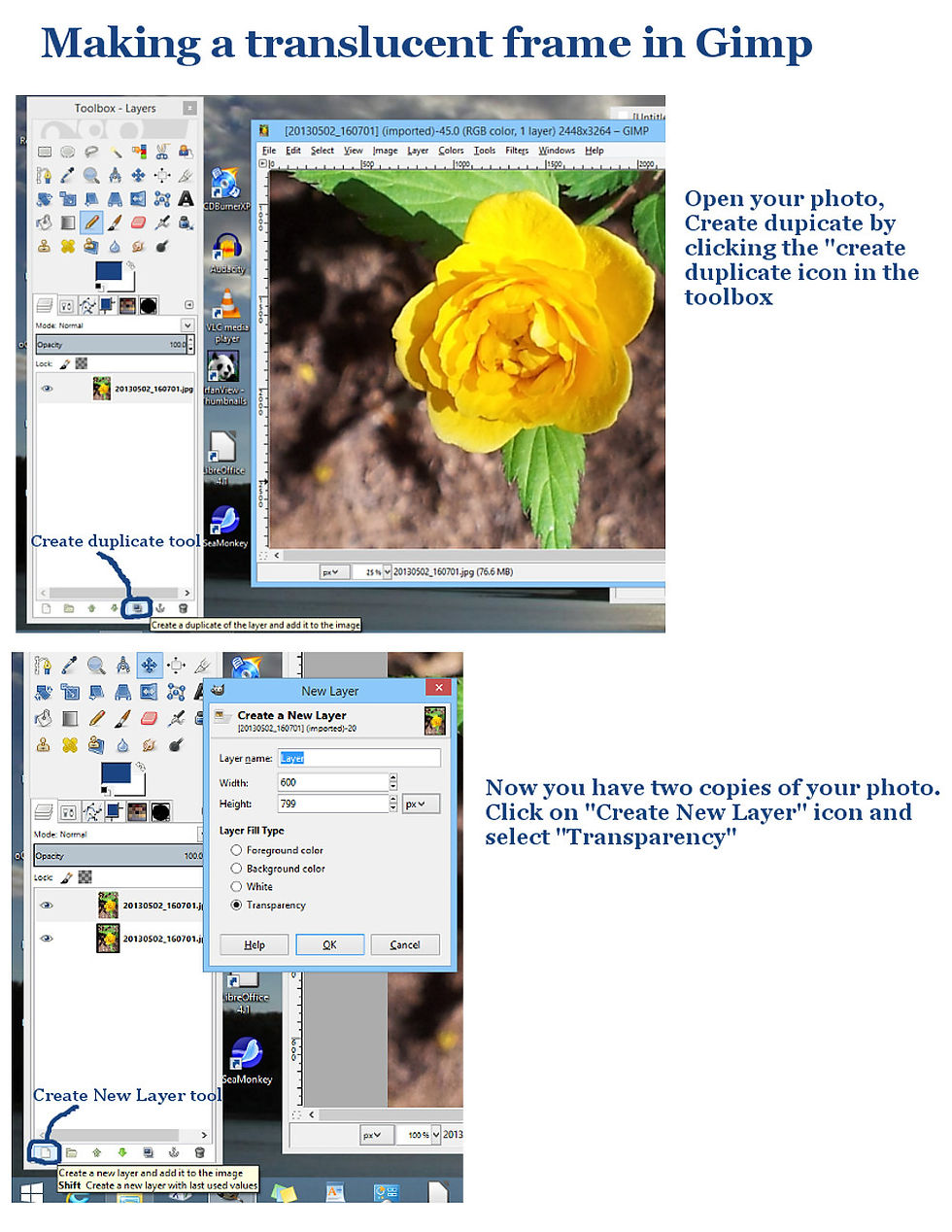Activate the Blend (gradient) tool
The width and height of the screenshot is (952, 1232).
pos(68,222)
